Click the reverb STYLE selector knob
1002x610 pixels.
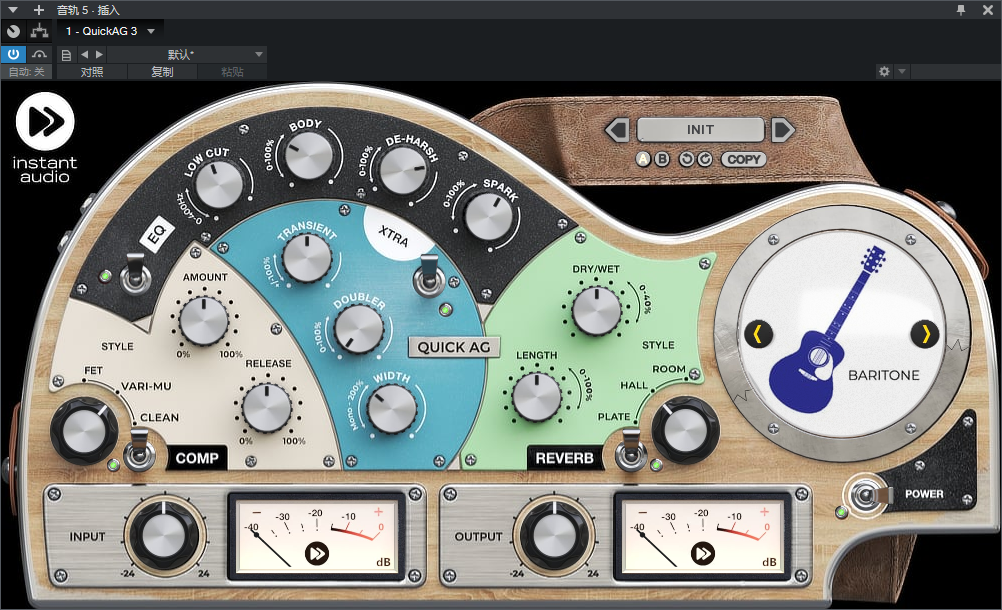tap(685, 430)
